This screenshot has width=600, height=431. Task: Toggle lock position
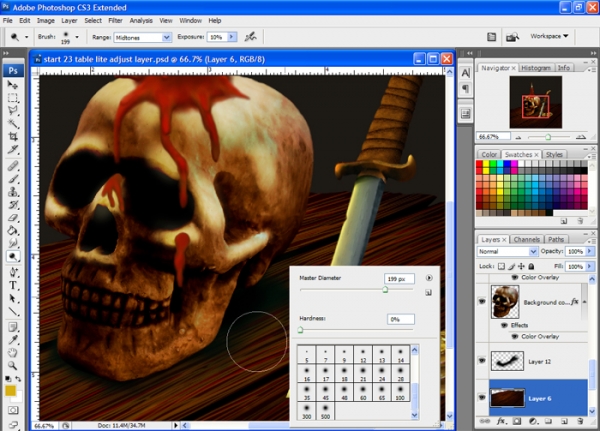[x=521, y=266]
